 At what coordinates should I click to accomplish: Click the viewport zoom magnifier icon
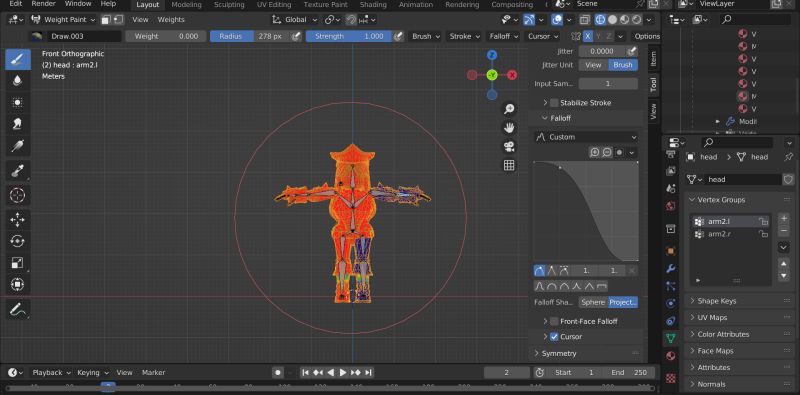coord(509,109)
